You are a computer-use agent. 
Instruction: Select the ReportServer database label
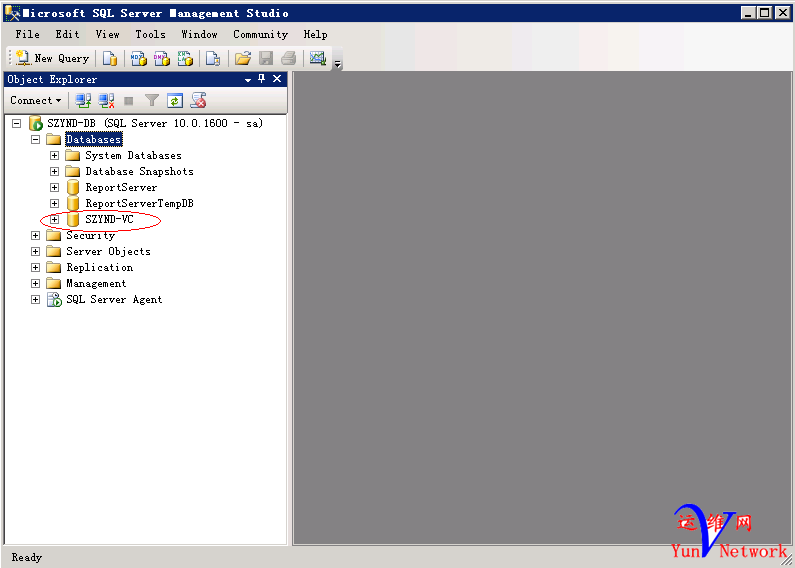tap(121, 188)
